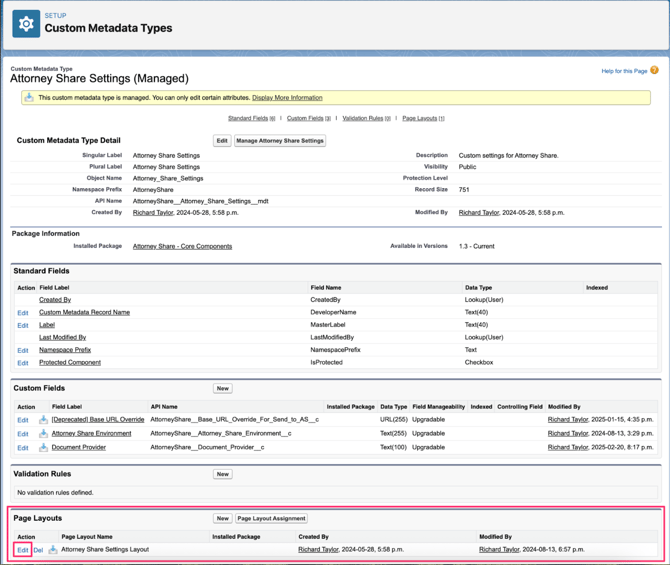Open Attorney Share - Core Components package
This screenshot has width=670, height=565.
(x=182, y=246)
